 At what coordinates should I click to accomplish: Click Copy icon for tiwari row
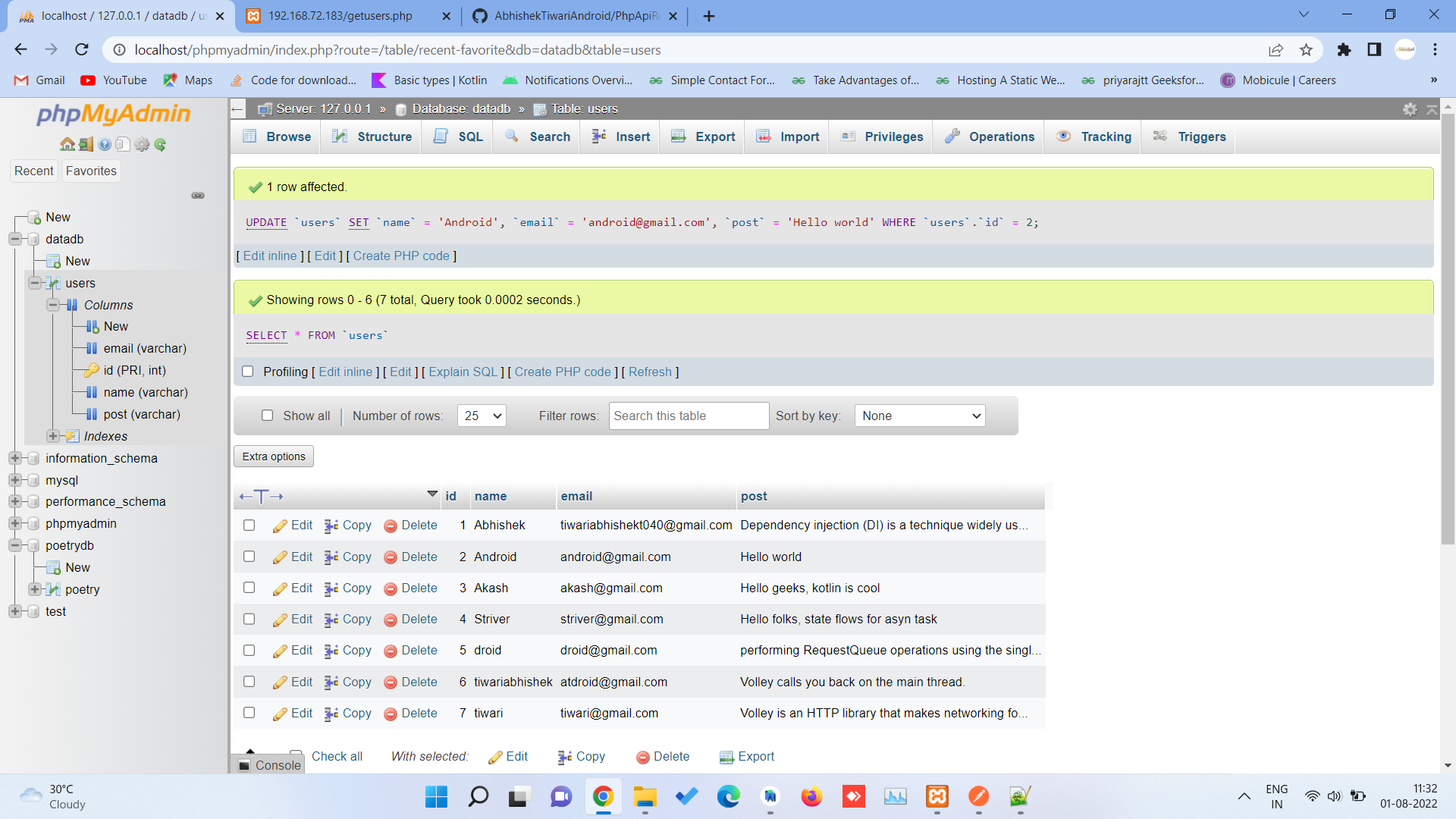331,714
